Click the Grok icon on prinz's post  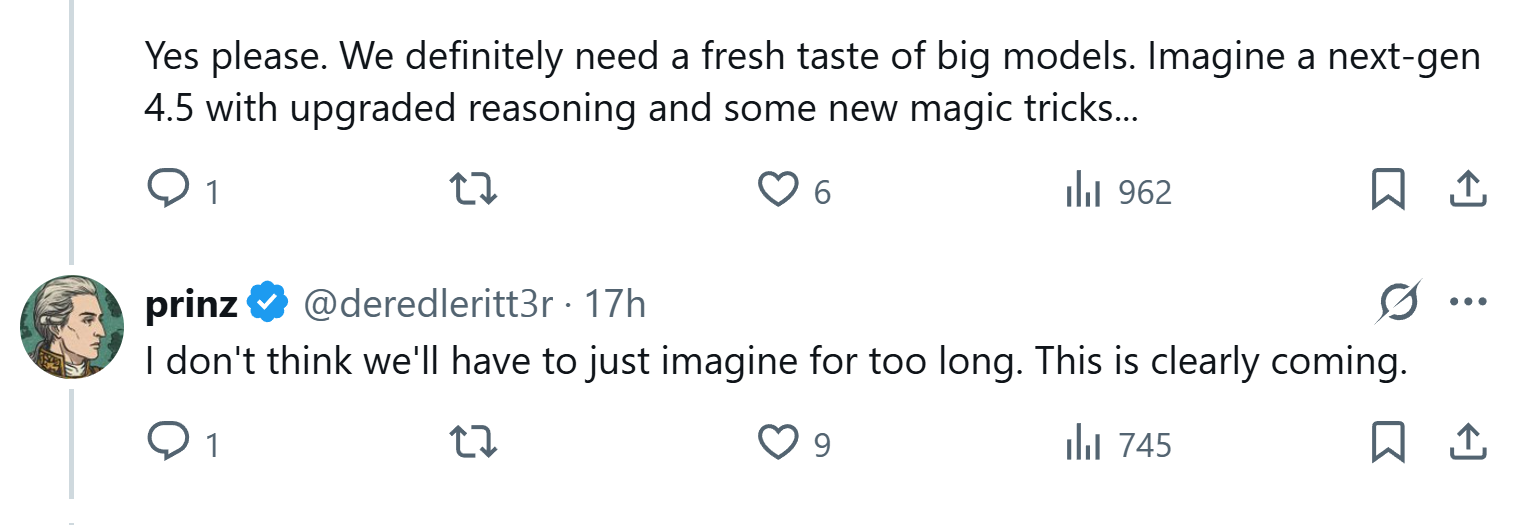click(1397, 303)
